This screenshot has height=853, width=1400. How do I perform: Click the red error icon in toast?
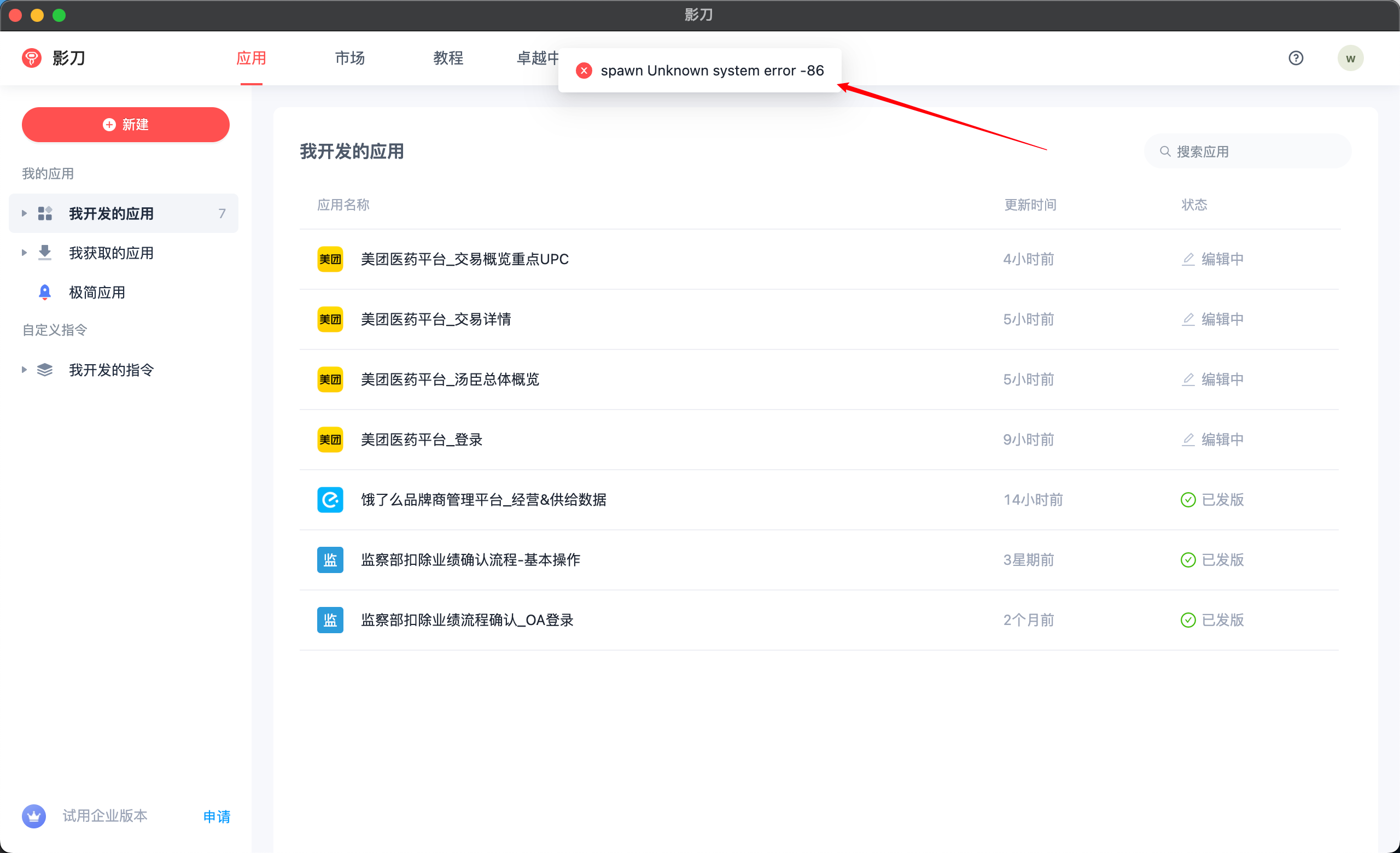pos(584,71)
